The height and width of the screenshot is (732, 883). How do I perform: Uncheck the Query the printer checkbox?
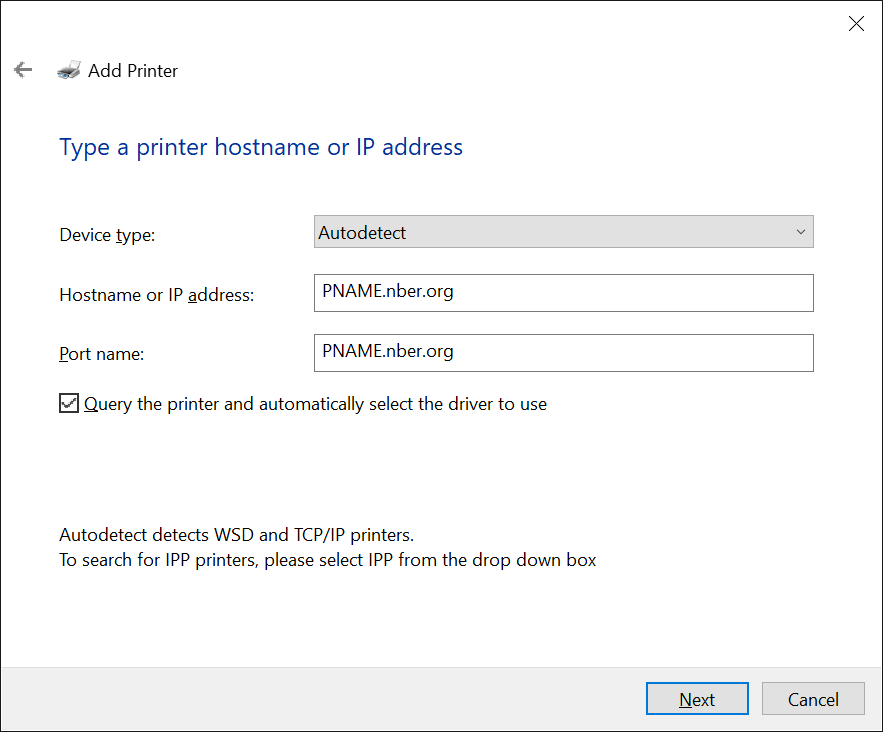click(69, 404)
